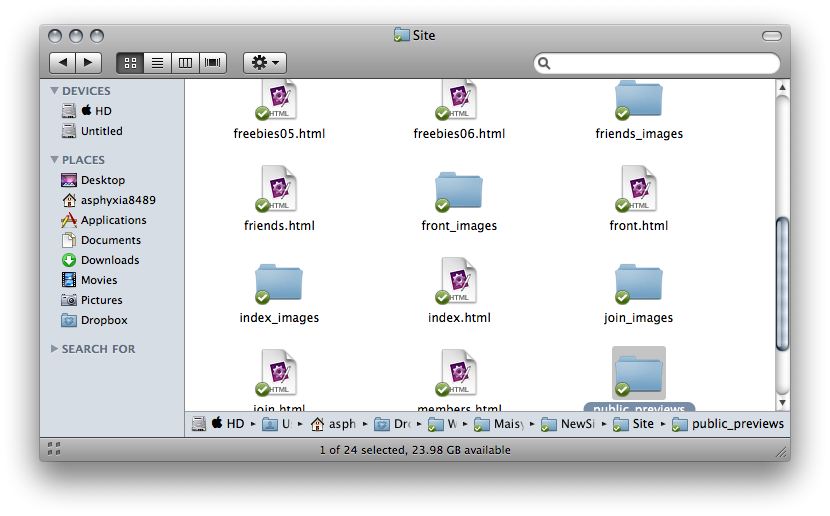Select the Untitled drive in sidebar
The image size is (830, 516).
tap(92, 131)
